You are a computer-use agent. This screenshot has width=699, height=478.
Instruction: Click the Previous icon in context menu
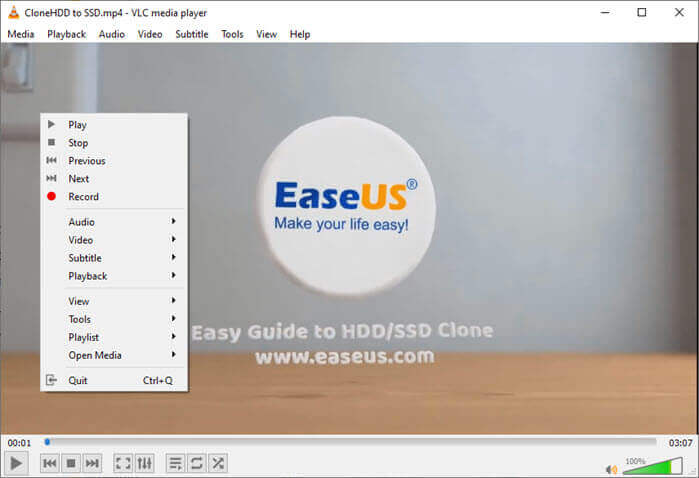pyautogui.click(x=51, y=160)
